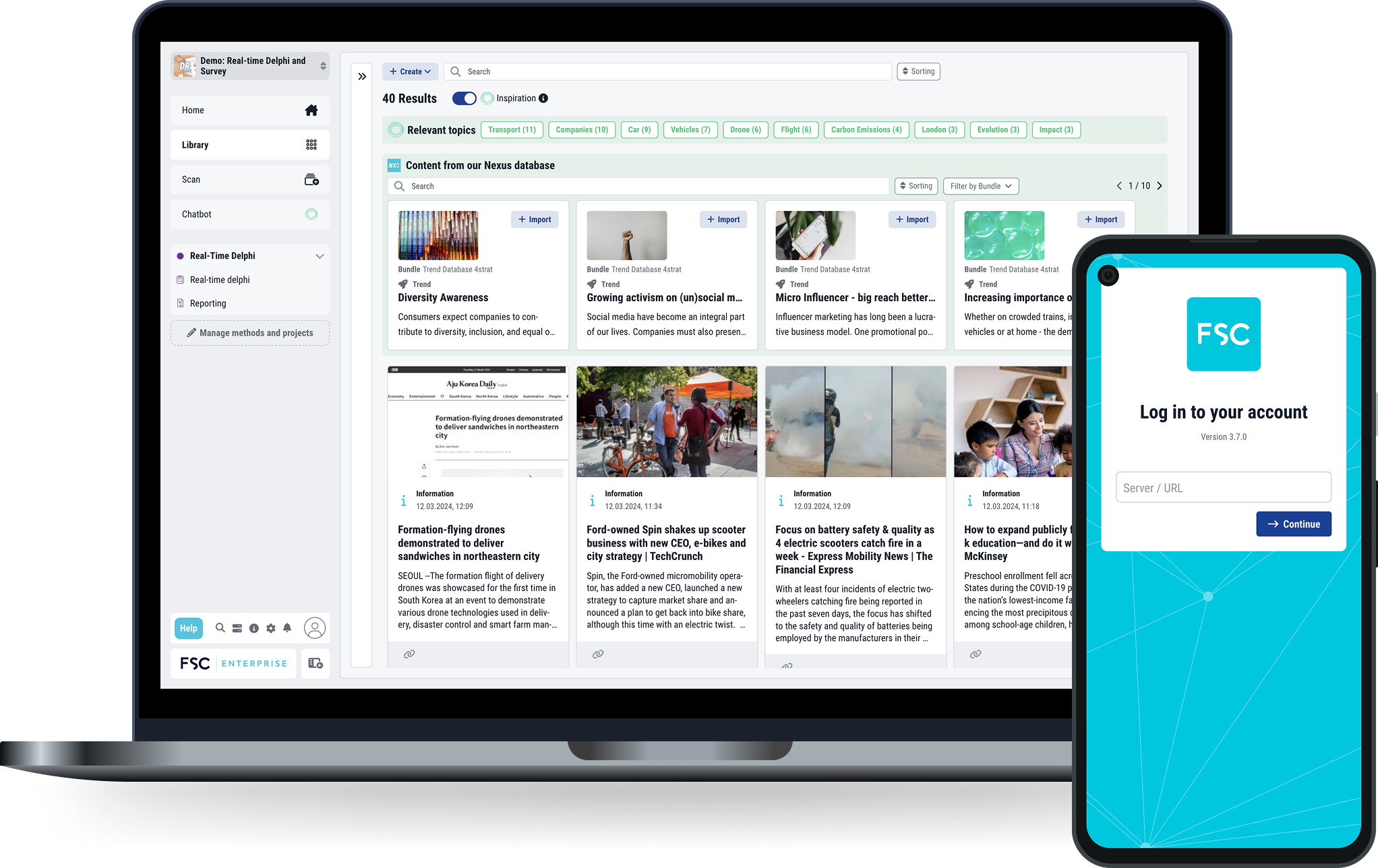Viewport: 1378px width, 868px height.
Task: Collapse the Real-Time Delphi section
Action: click(320, 256)
